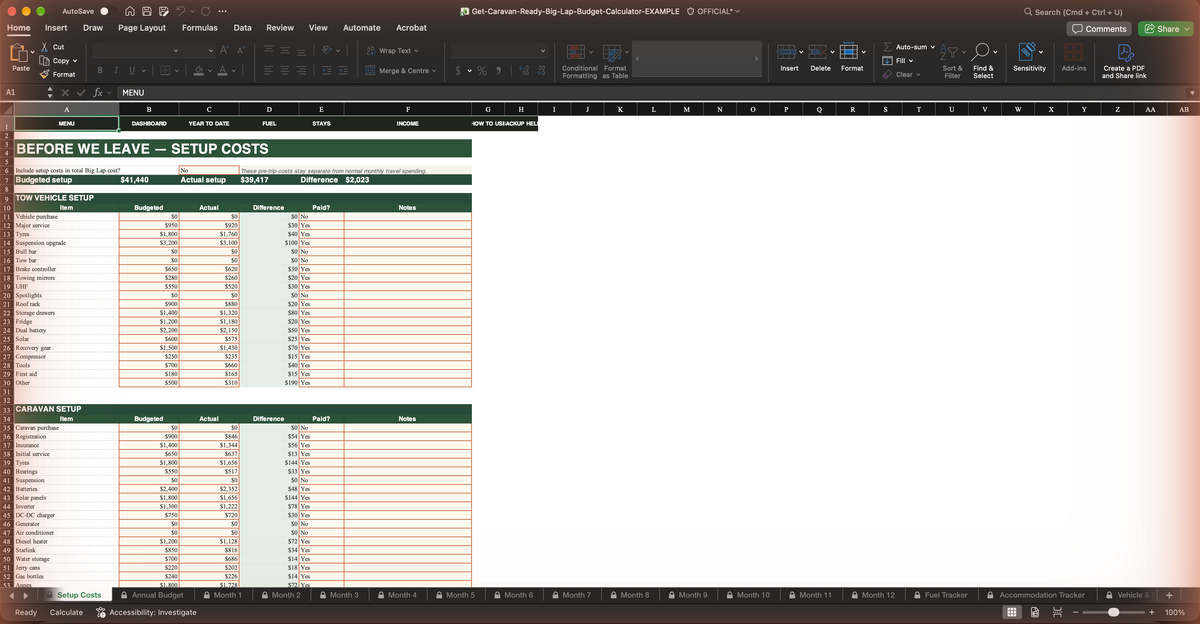This screenshot has height=624, width=1200.
Task: Click the fill colour bucket swatch
Action: [199, 70]
